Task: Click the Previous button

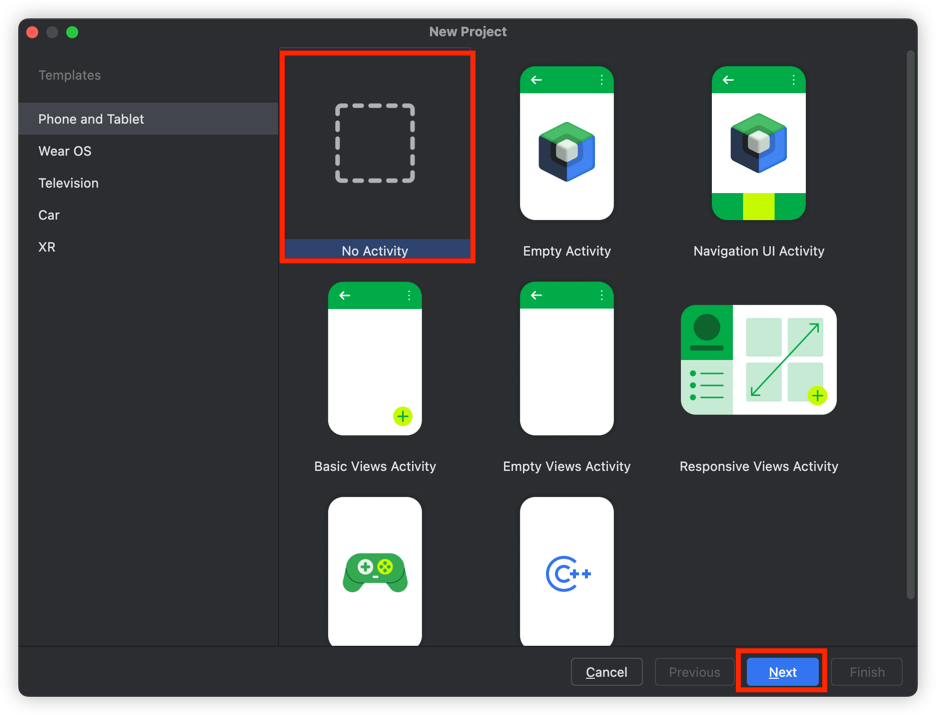Action: 694,672
